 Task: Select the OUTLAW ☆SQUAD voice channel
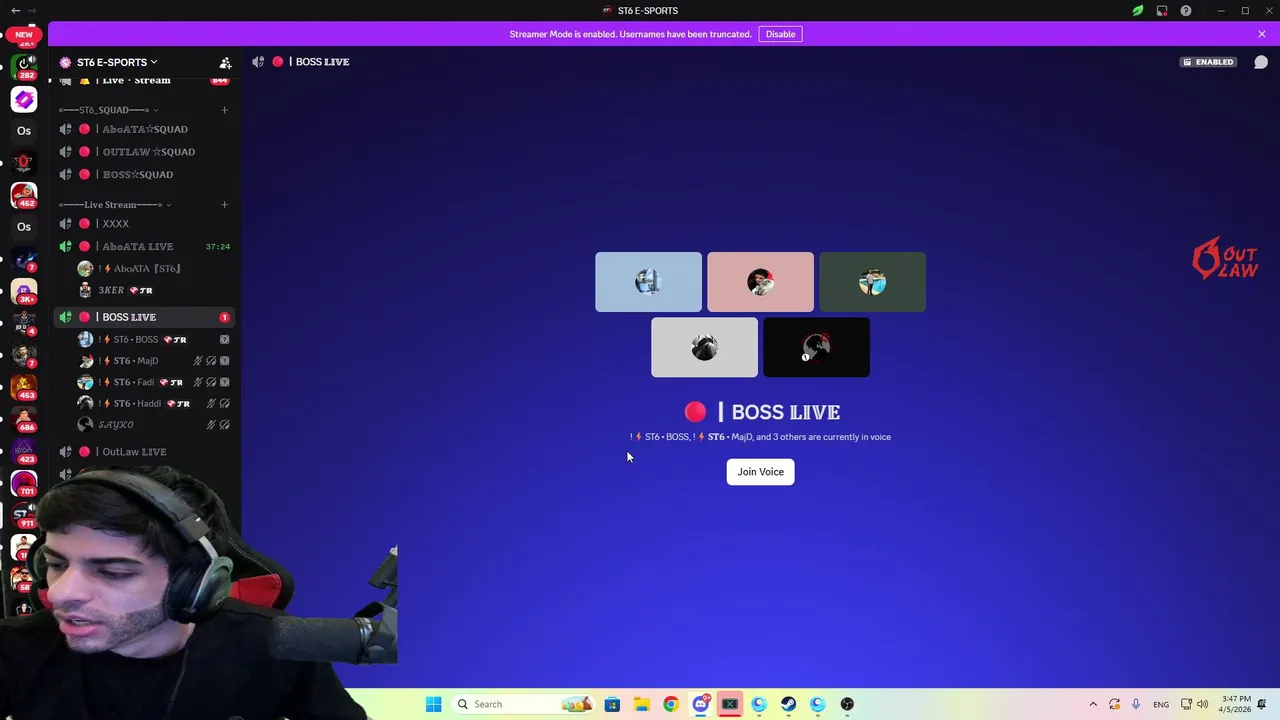[144, 152]
